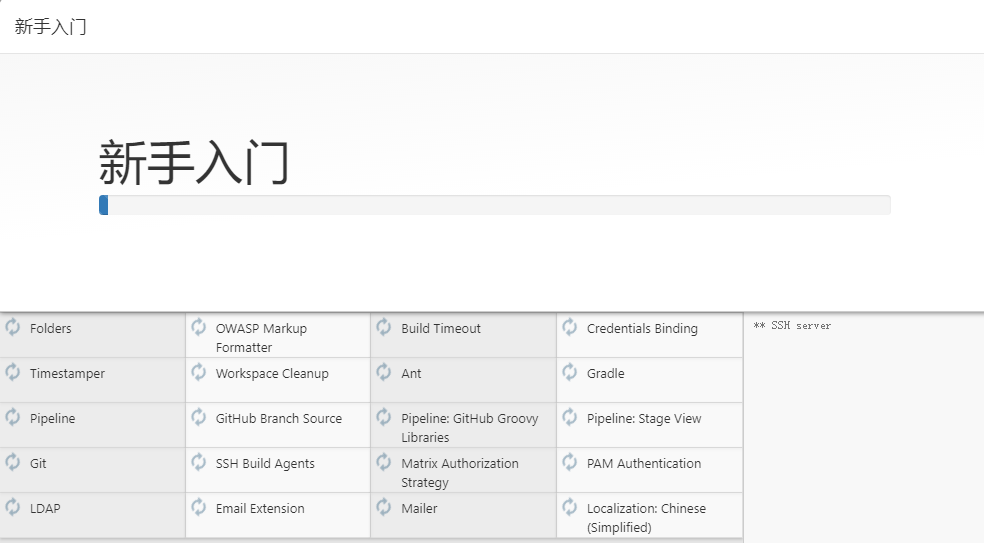984x543 pixels.
Task: Click the pending icon next to Git
Action: click(13, 462)
